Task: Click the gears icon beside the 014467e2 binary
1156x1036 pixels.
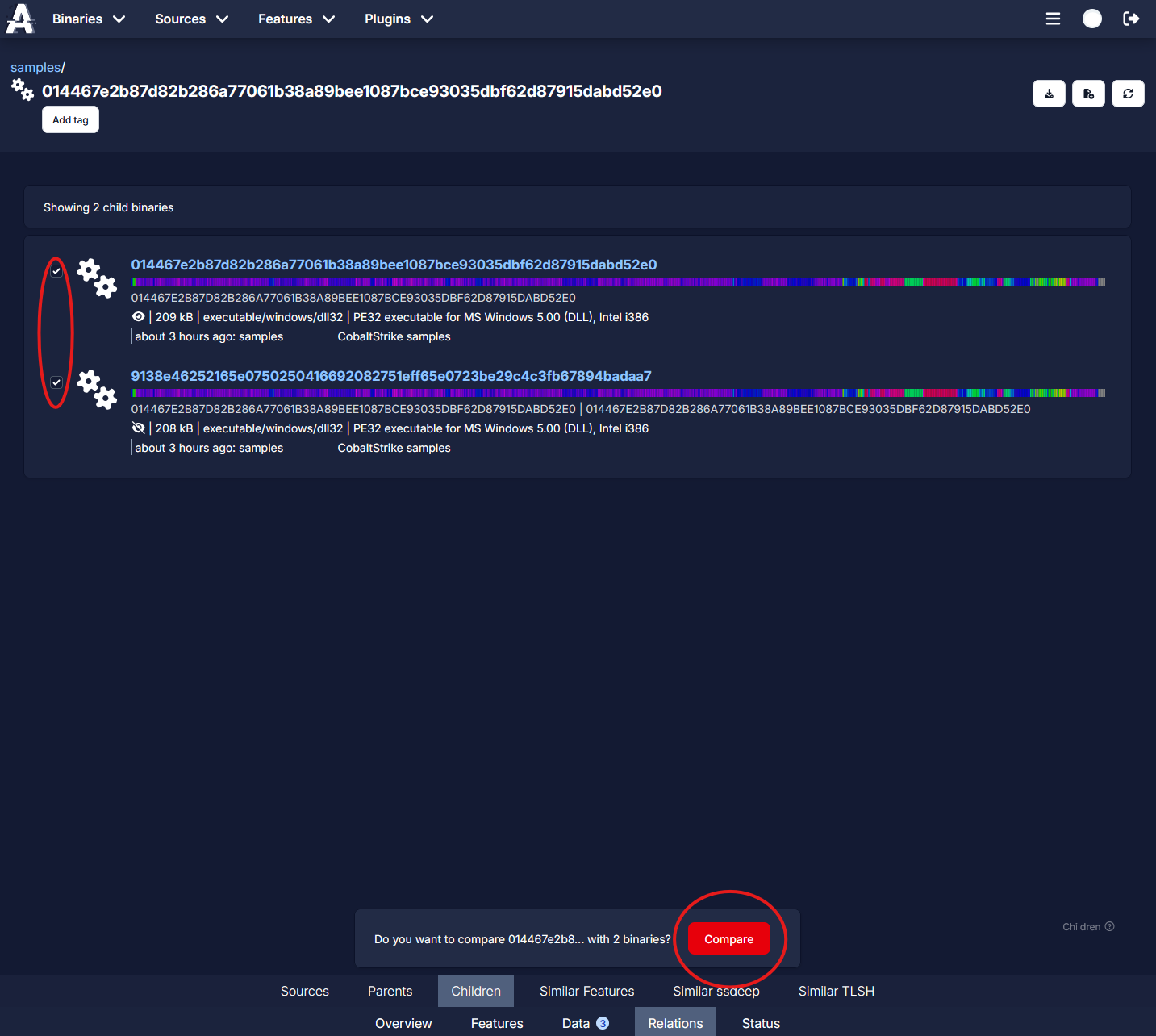Action: coord(96,278)
